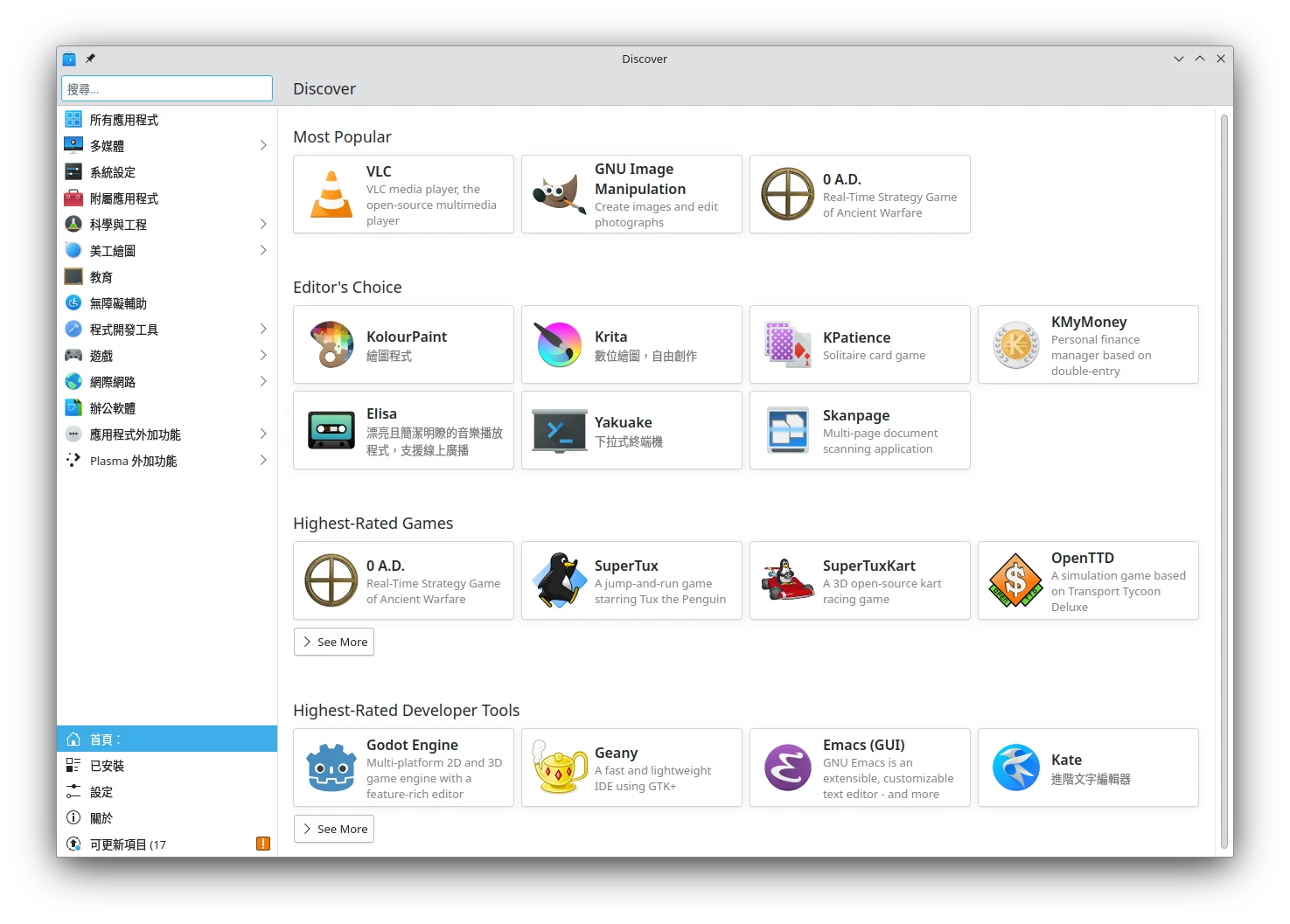Screen dimensions: 1290x924
Task: Expand the 遊戲 category chevron
Action: (263, 355)
